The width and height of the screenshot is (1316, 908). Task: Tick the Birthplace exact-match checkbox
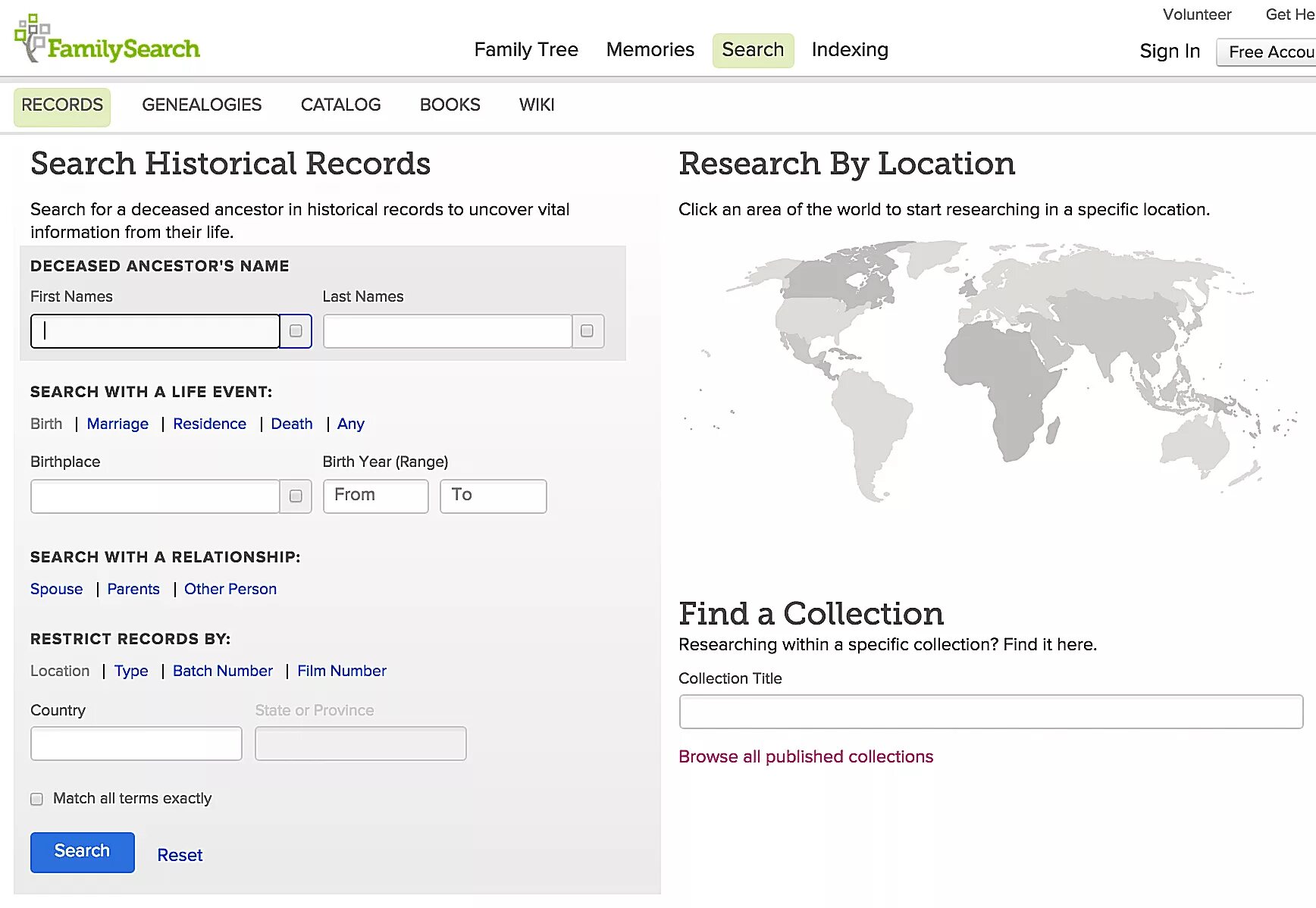coord(296,496)
